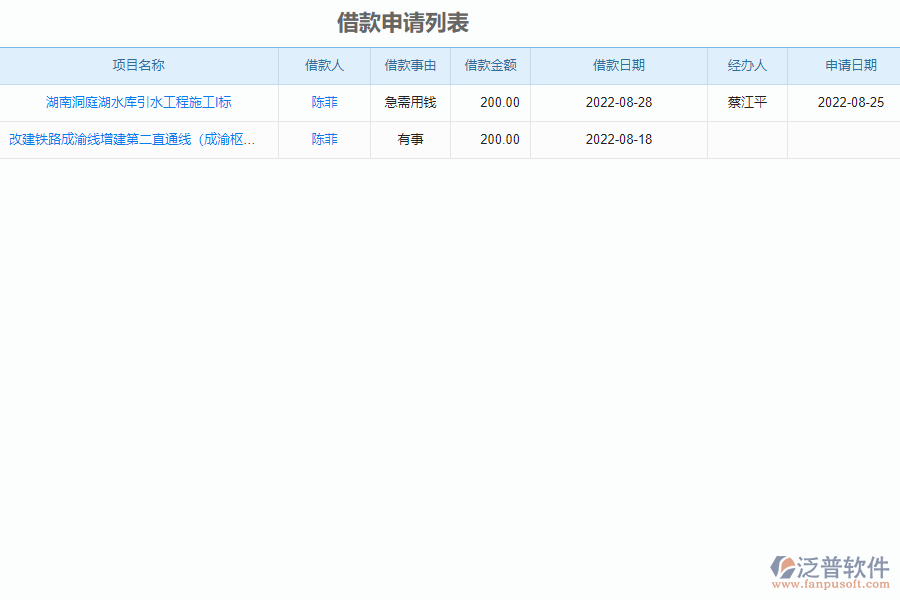Click the date 2022-08-28 cell
The image size is (900, 600).
tap(618, 102)
